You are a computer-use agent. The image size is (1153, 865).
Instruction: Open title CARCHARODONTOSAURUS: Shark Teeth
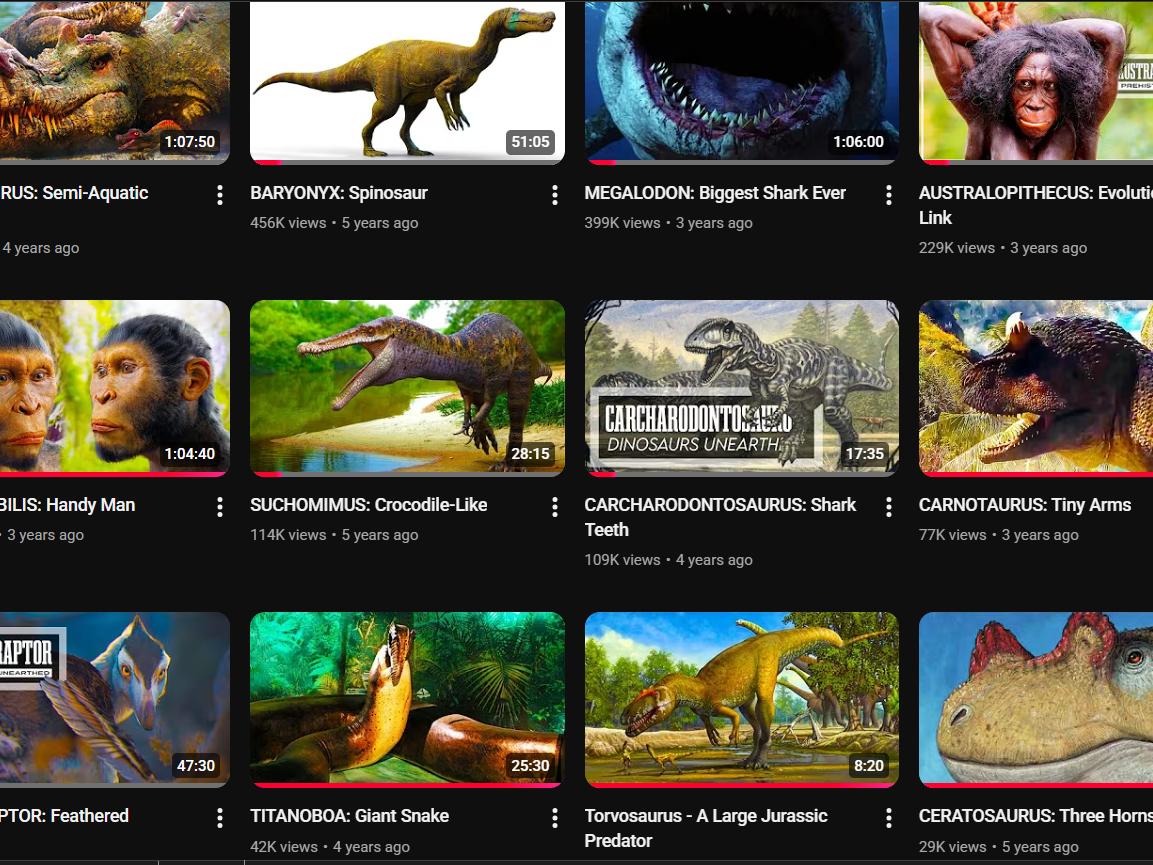click(x=721, y=517)
